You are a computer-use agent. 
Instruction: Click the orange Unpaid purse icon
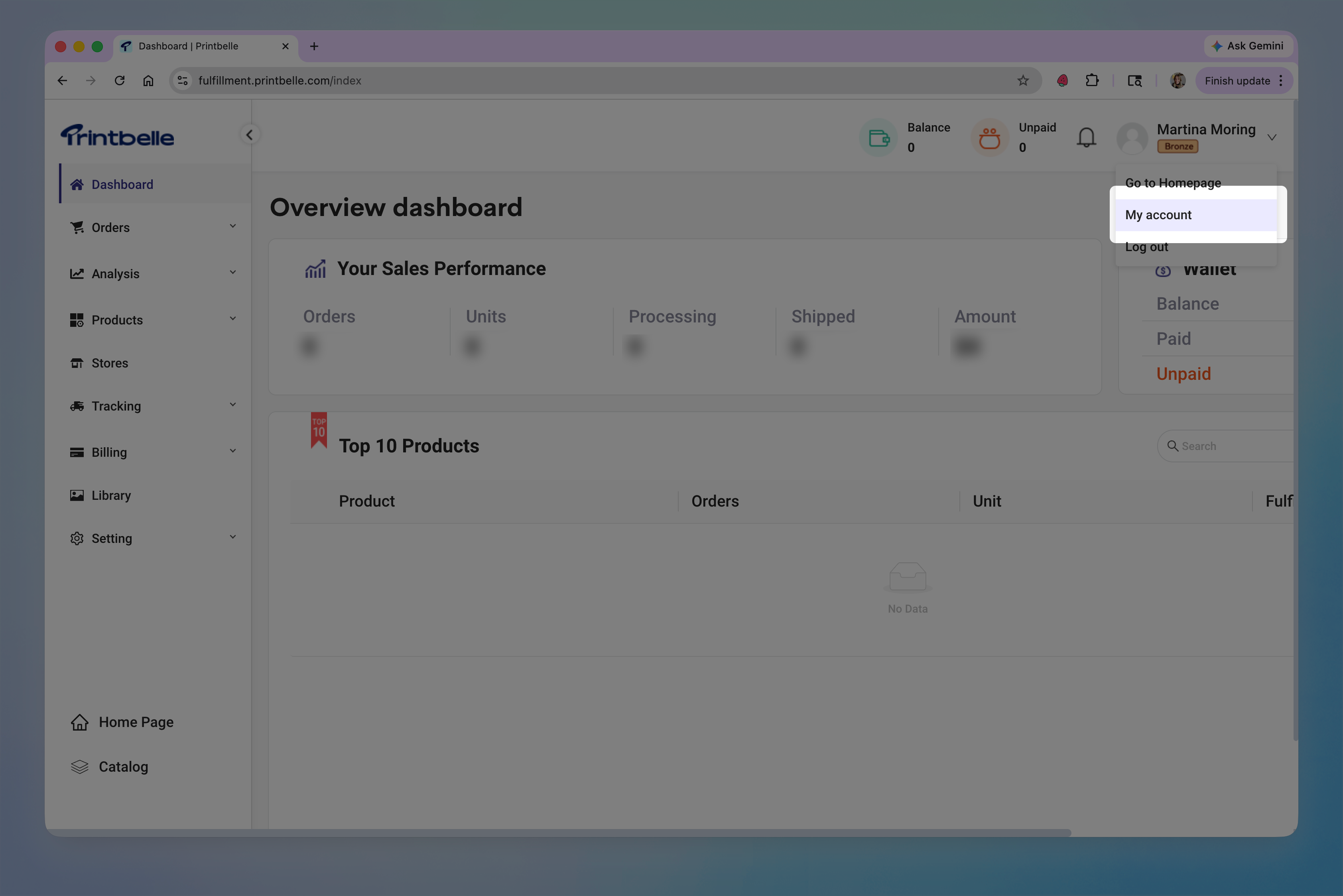[989, 137]
